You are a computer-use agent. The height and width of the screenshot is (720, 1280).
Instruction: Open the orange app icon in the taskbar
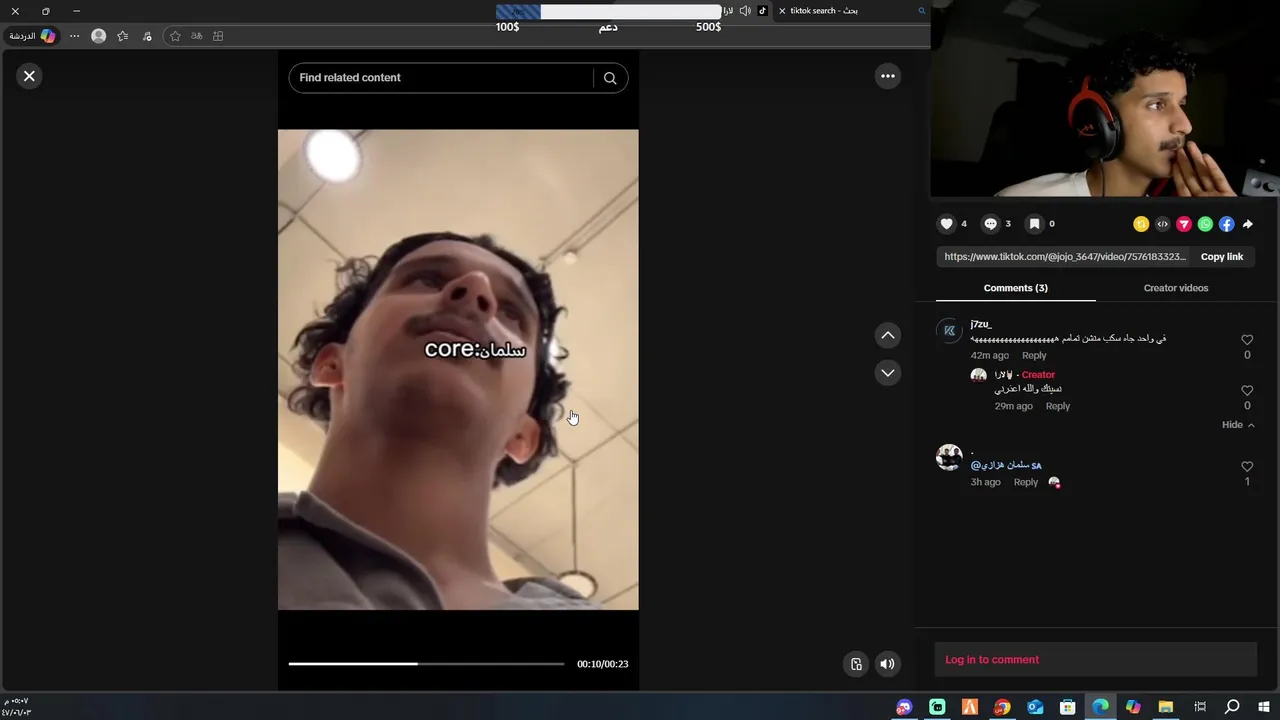click(x=969, y=707)
